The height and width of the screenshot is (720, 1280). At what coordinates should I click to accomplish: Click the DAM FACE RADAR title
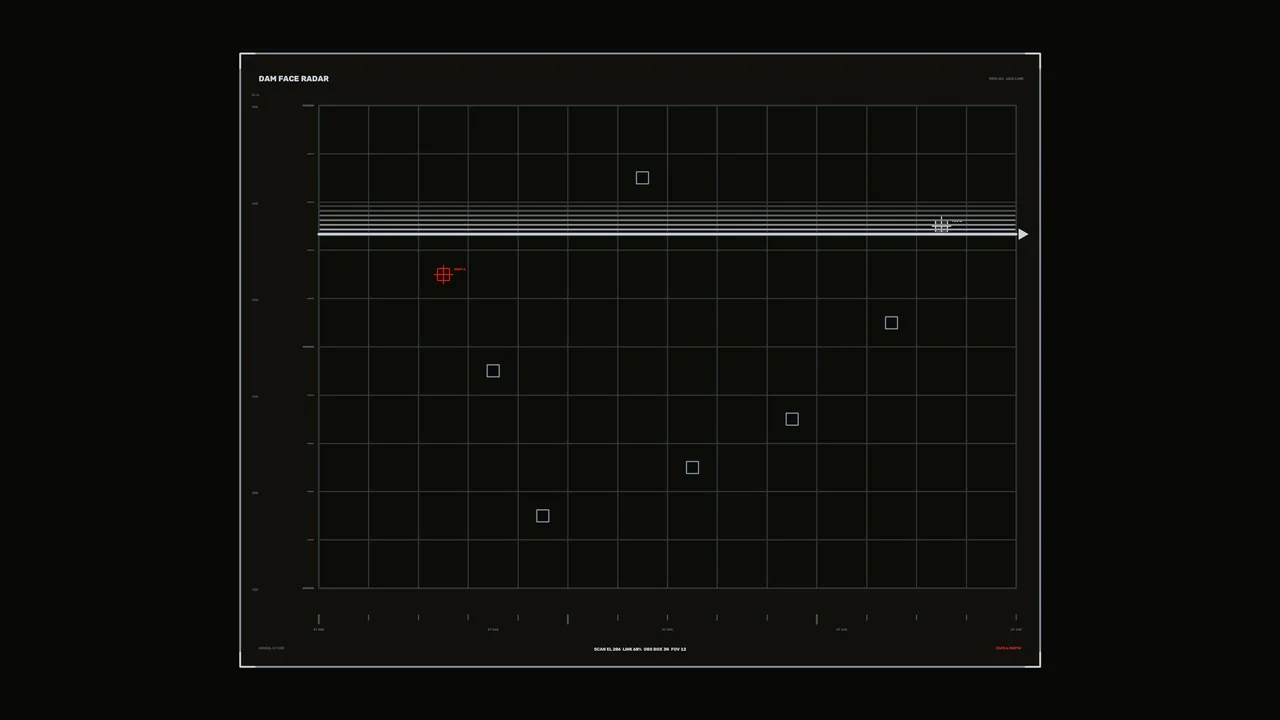[x=293, y=78]
